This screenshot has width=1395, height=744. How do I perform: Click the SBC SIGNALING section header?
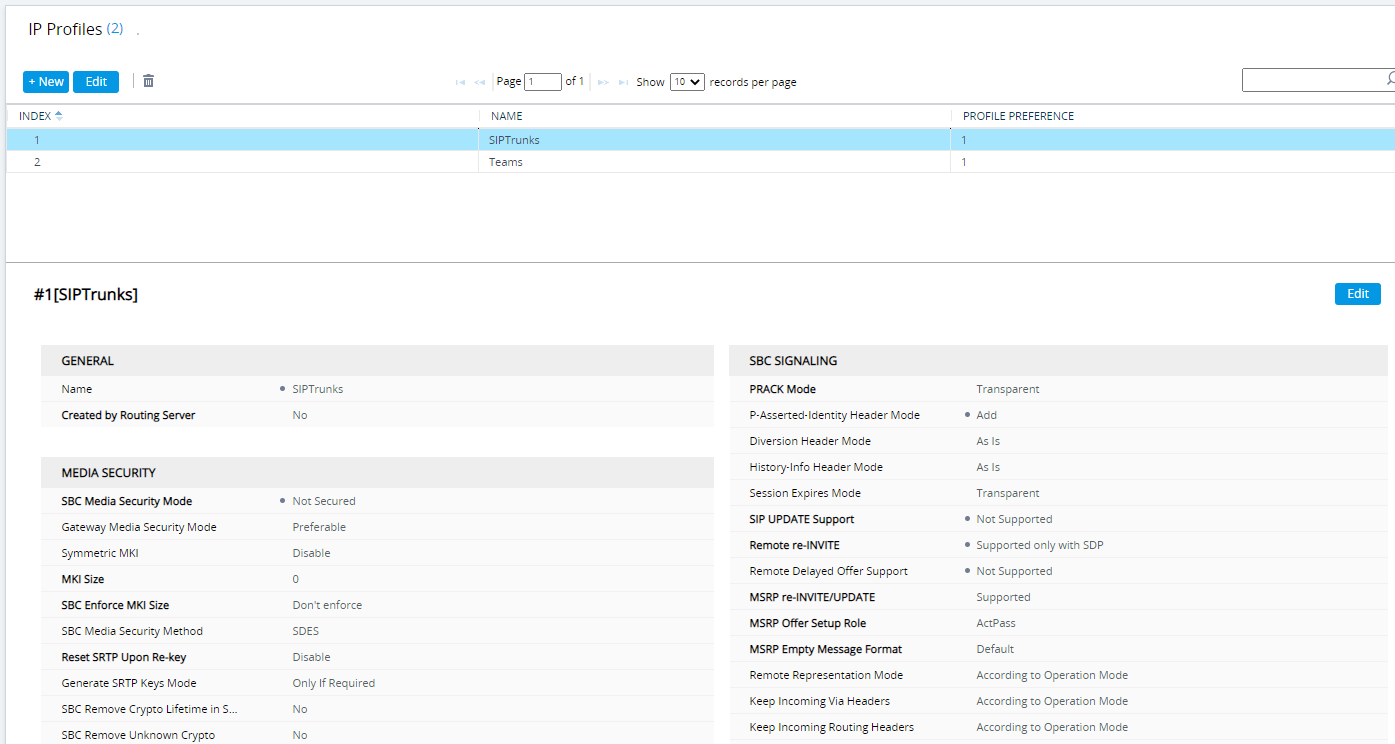coord(793,361)
